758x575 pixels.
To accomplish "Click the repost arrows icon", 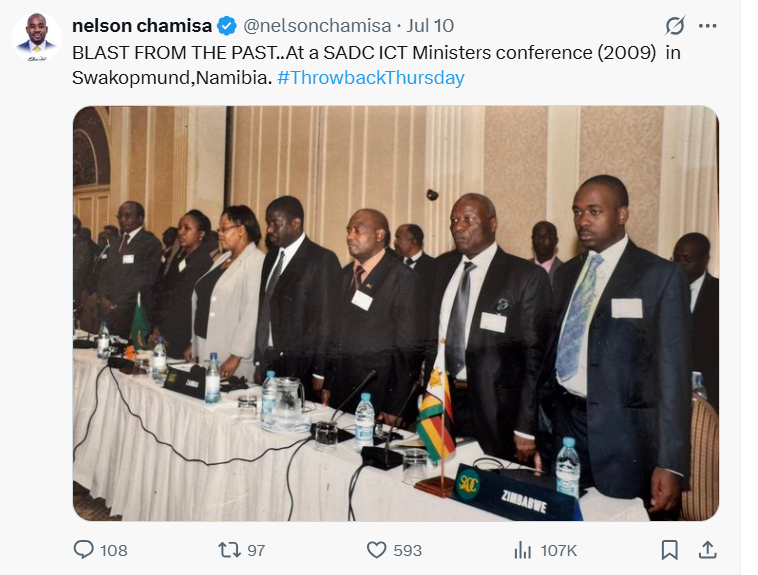I will tap(229, 550).
